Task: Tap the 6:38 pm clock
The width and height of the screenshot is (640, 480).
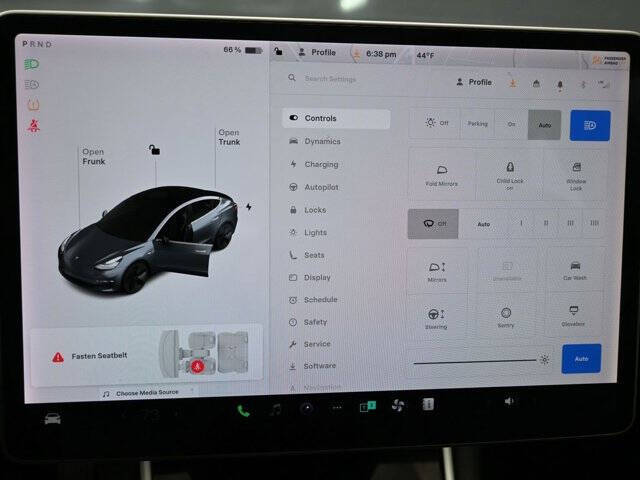Action: tap(381, 54)
